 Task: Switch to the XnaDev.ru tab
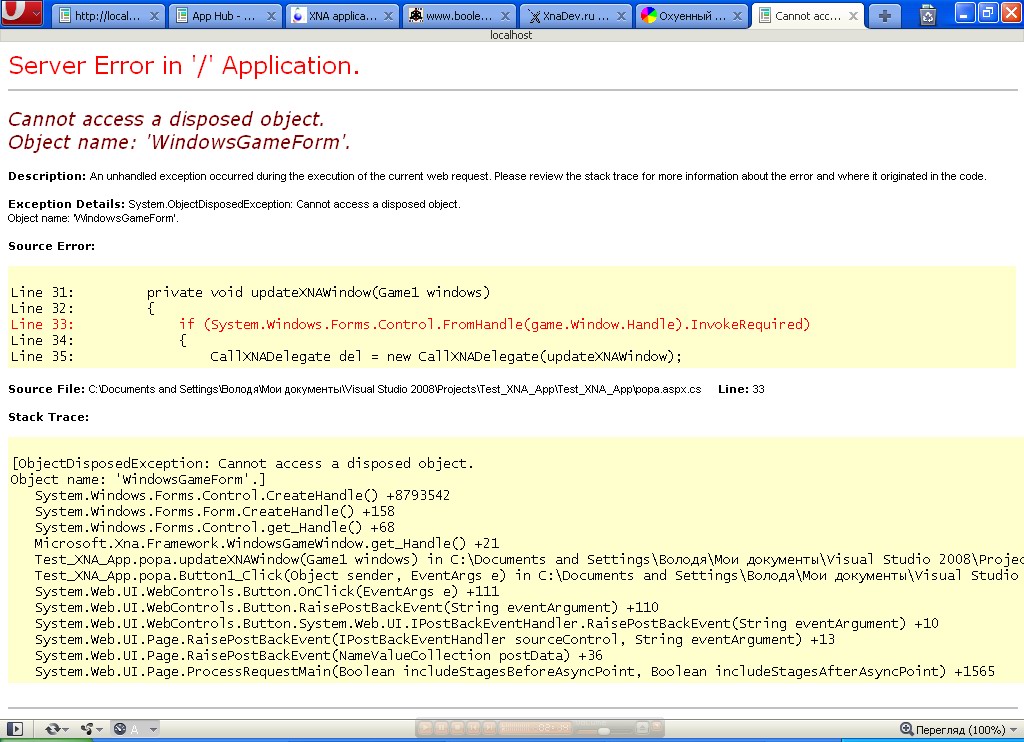click(573, 16)
